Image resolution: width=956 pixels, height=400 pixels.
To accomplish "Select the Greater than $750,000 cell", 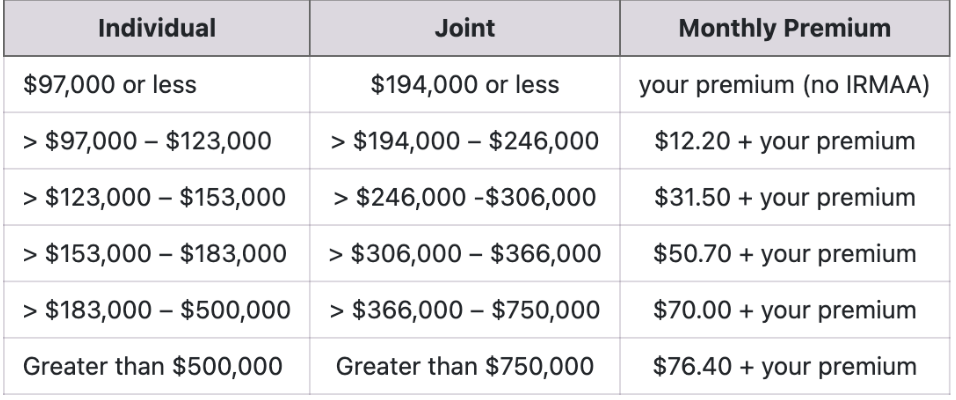I will click(465, 366).
